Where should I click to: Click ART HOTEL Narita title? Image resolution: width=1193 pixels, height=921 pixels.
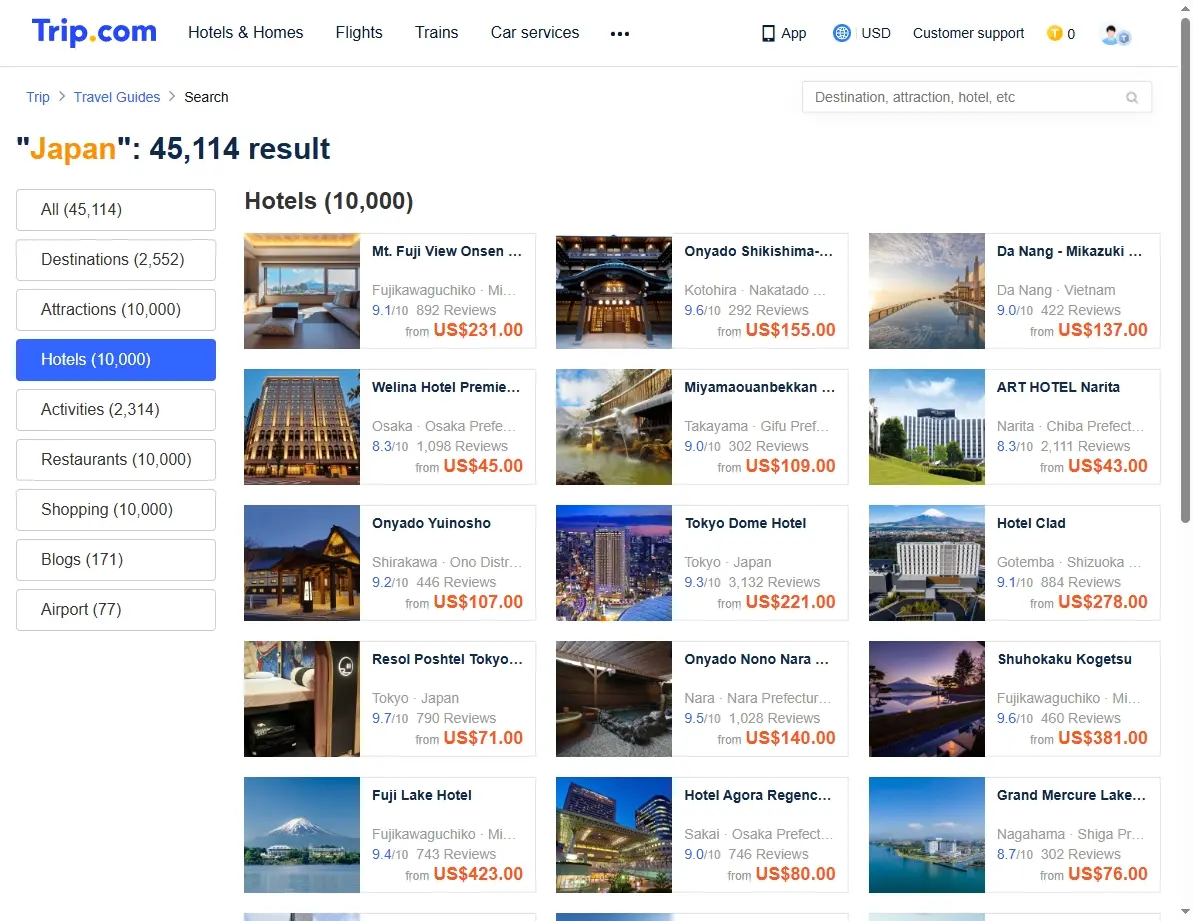(1058, 387)
